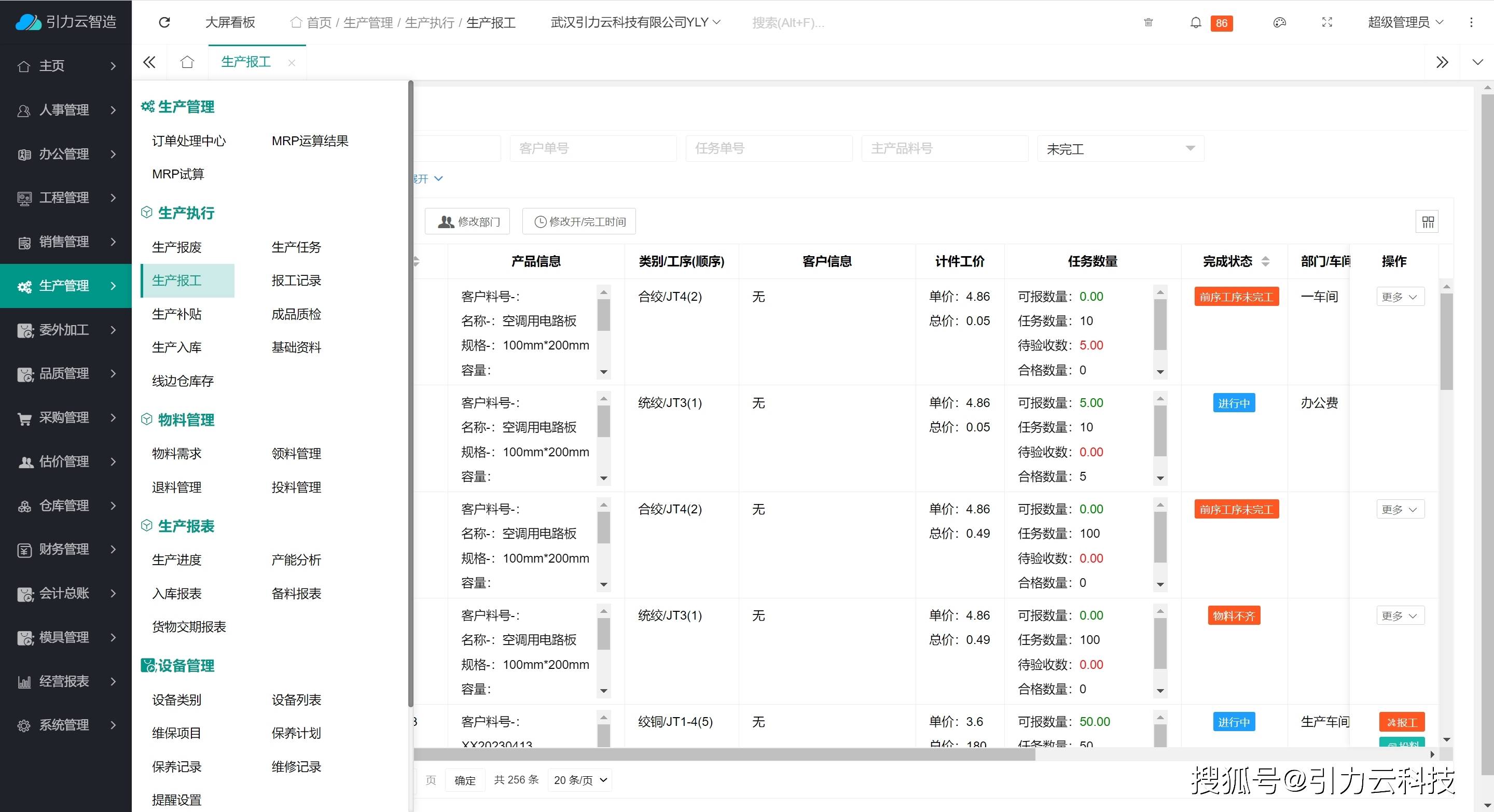This screenshot has height=812, width=1494.
Task: Open 主页 in sidebar
Action: 66,66
